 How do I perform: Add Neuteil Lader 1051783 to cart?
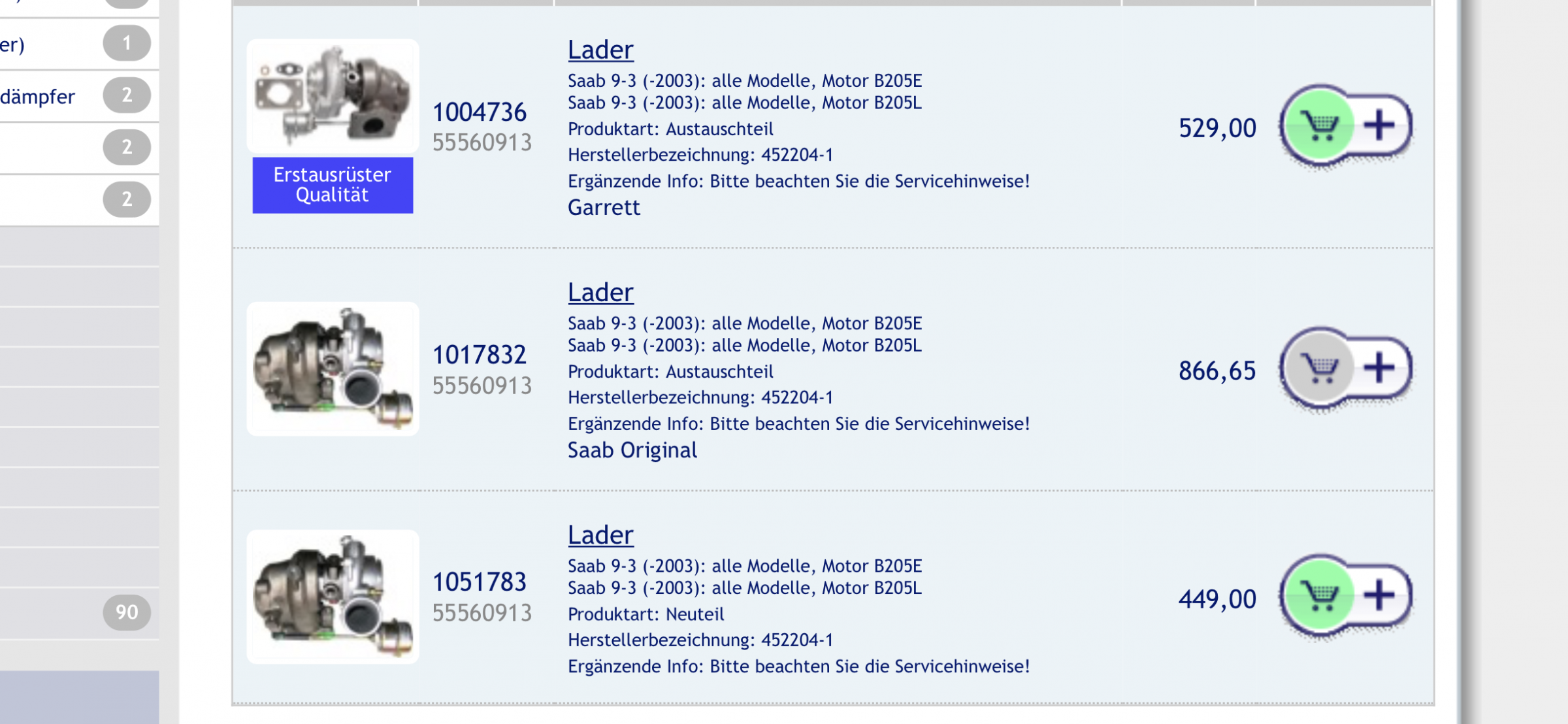click(x=1319, y=595)
